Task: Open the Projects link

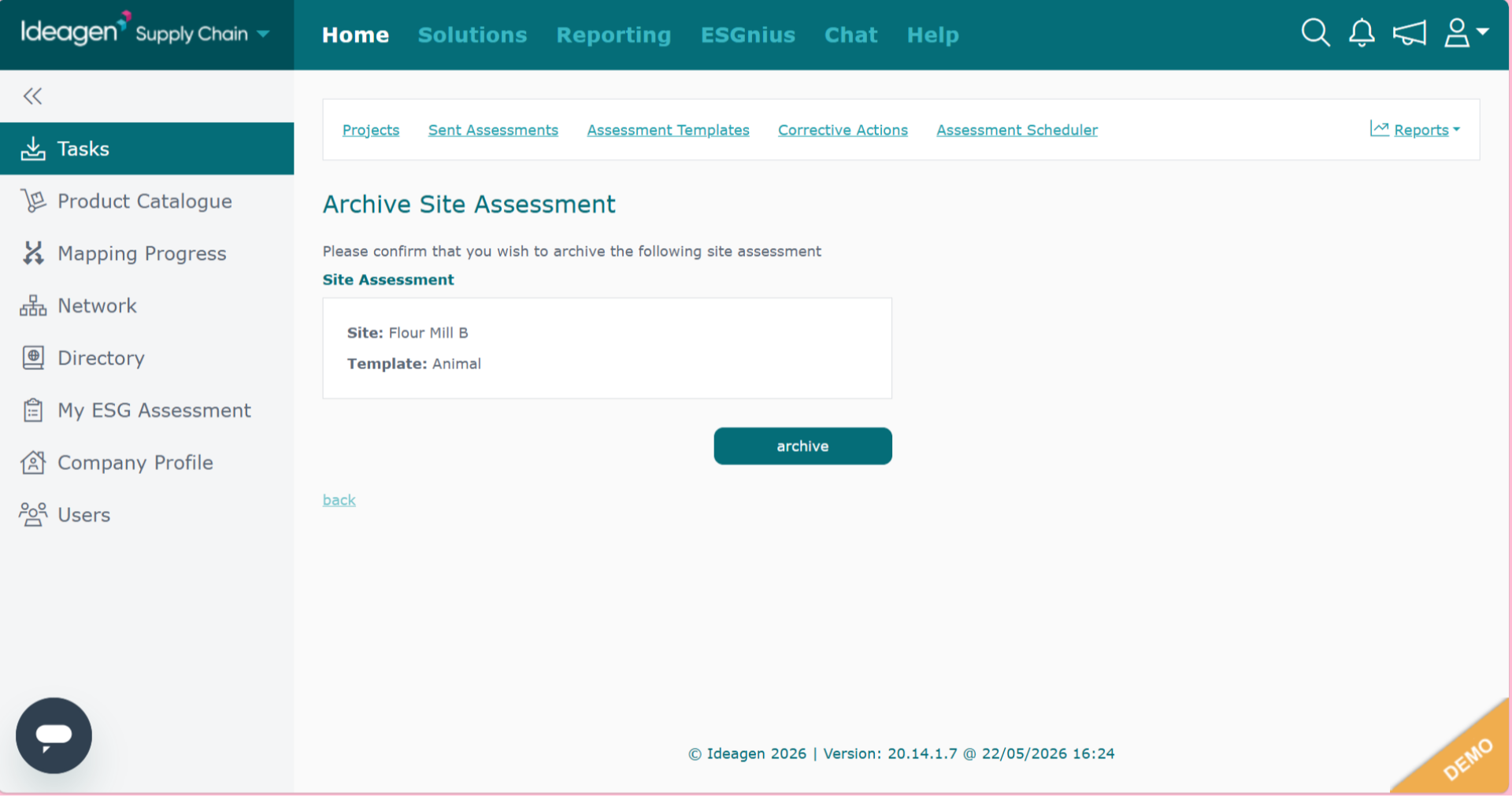Action: 371,130
